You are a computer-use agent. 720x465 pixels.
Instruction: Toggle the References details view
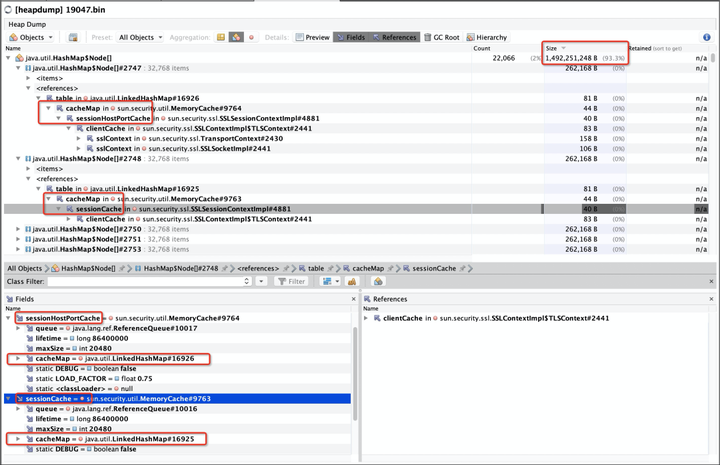(394, 37)
